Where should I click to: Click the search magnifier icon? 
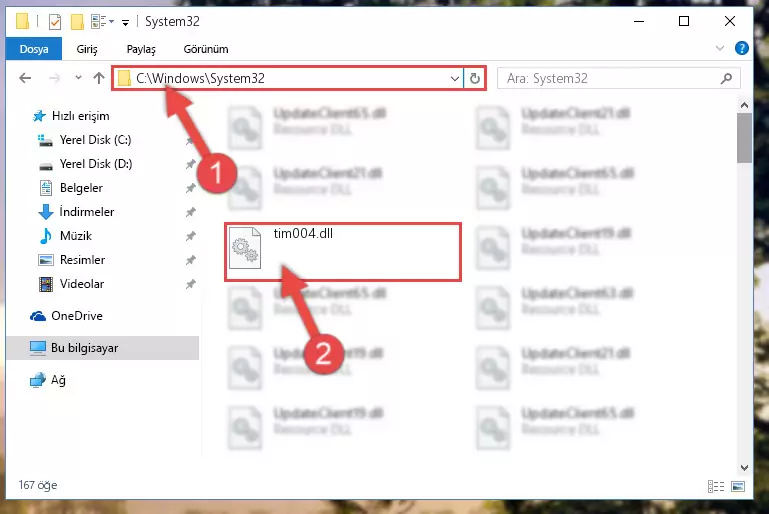(x=726, y=78)
